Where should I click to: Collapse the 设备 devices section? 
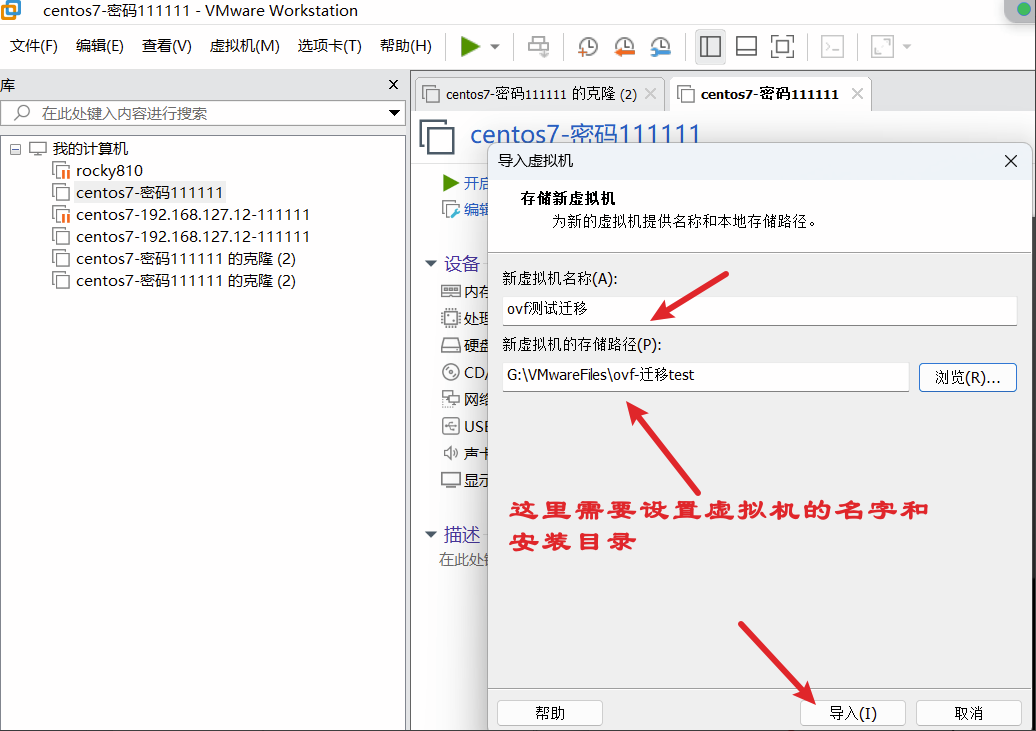[431, 264]
